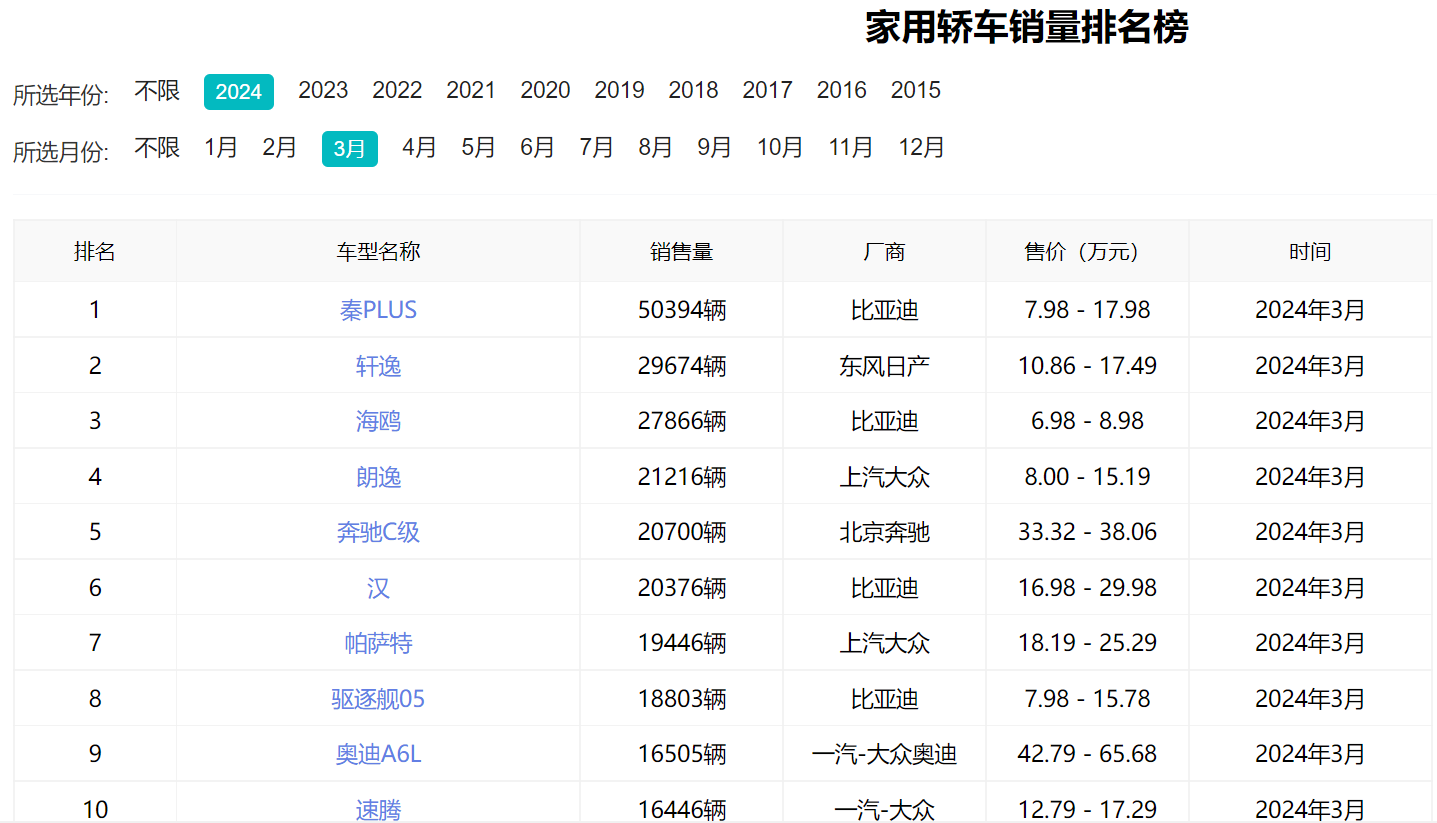This screenshot has width=1437, height=823.
Task: Open the 轩逸 model page
Action: coord(378,366)
